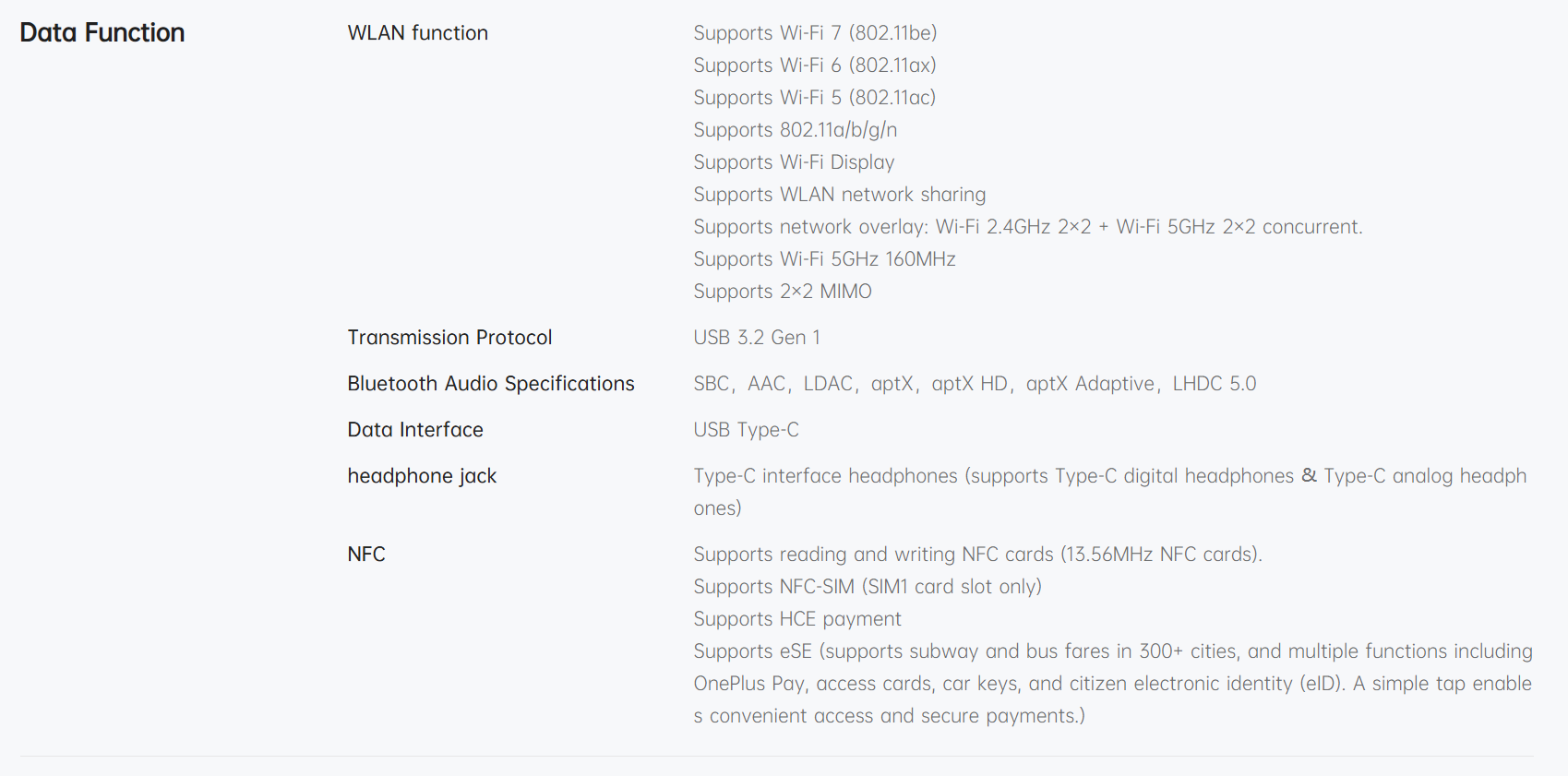1568x776 pixels.
Task: Click the Supports Wi-Fi 5GHz 160MHz line
Action: 824,259
